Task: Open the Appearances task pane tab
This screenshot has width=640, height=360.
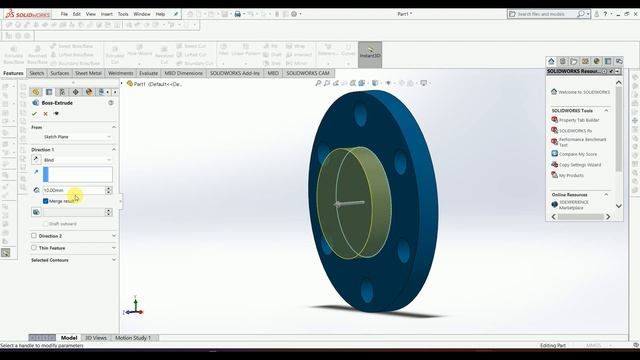Action: 597,61
